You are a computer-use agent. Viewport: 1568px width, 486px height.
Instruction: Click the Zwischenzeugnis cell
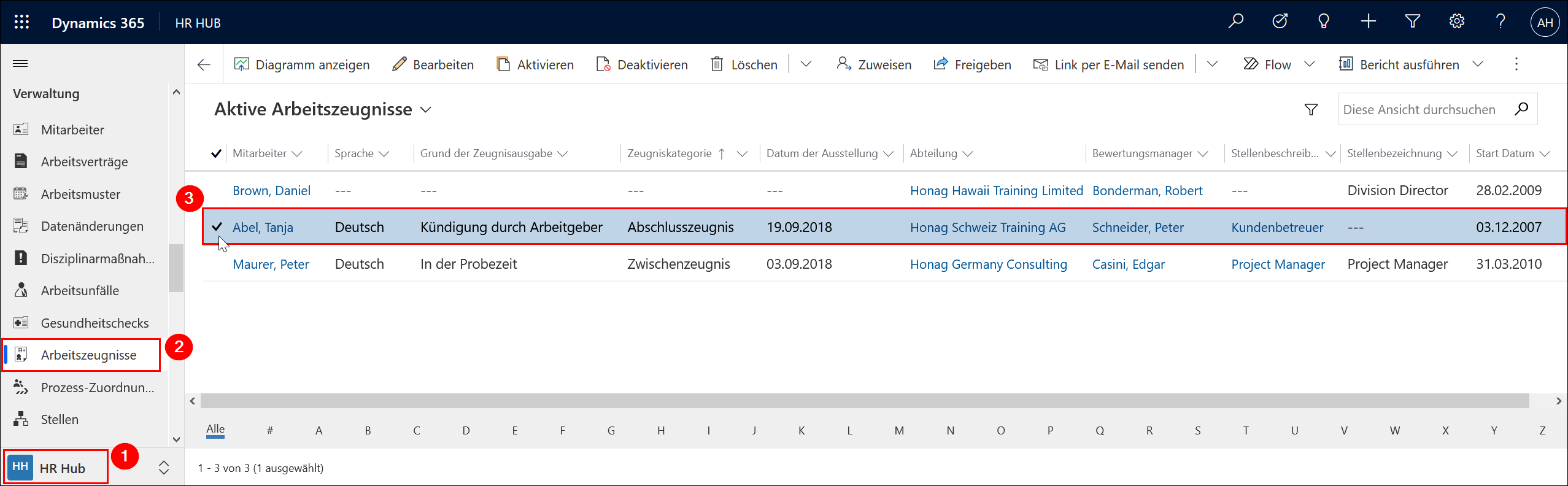[678, 264]
